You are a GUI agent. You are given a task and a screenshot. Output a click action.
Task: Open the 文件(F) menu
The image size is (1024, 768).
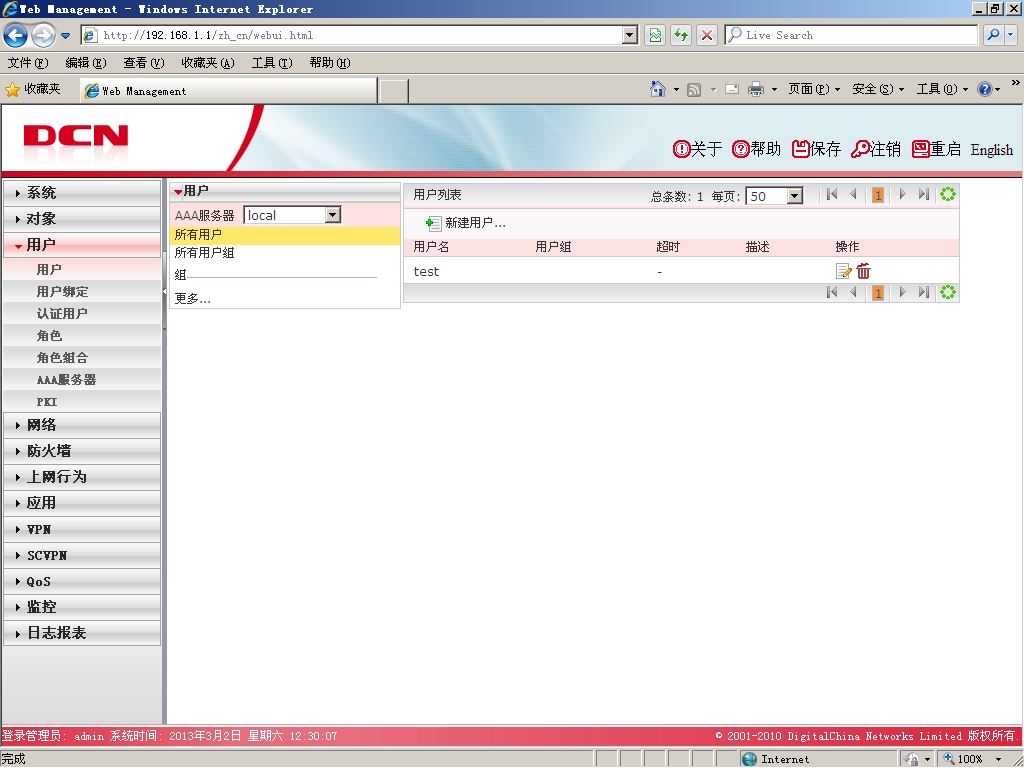(28, 63)
